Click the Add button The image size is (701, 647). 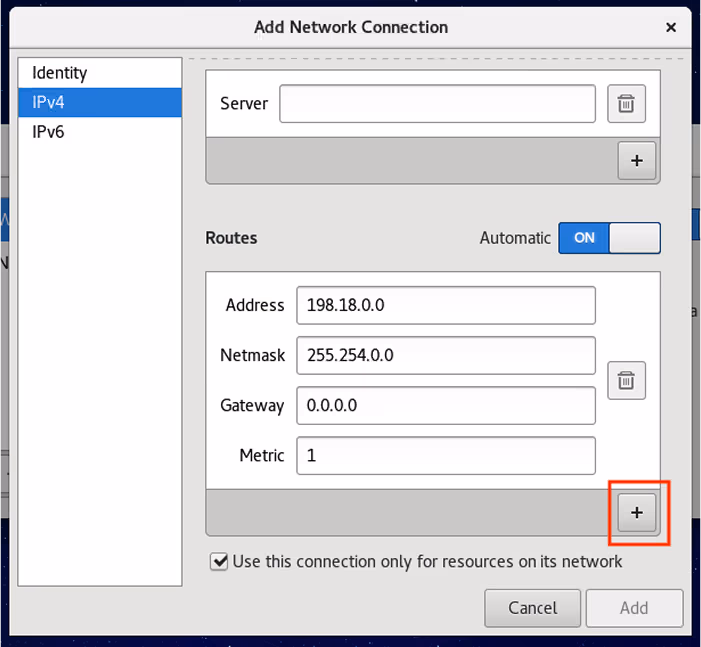(x=634, y=608)
